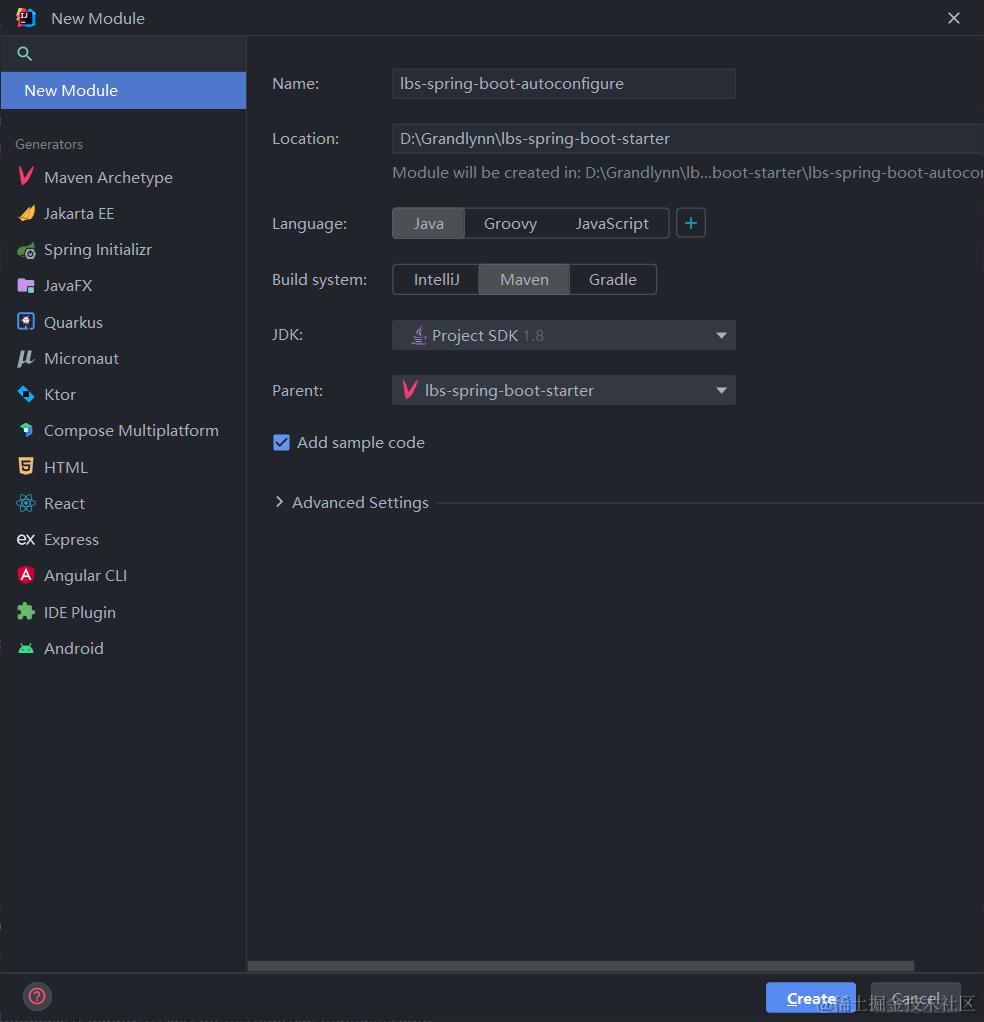The width and height of the screenshot is (984, 1022).
Task: Click the Quarkus icon
Action: pos(26,322)
